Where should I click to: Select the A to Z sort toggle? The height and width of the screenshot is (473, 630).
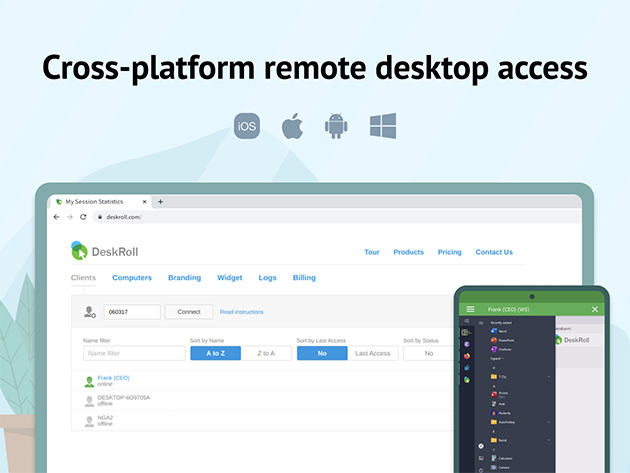(x=215, y=353)
